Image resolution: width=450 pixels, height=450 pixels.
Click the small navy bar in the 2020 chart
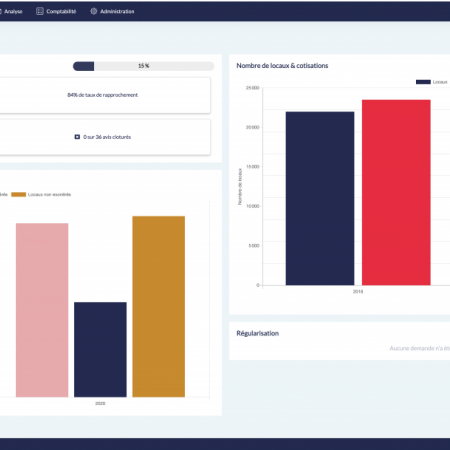click(100, 349)
